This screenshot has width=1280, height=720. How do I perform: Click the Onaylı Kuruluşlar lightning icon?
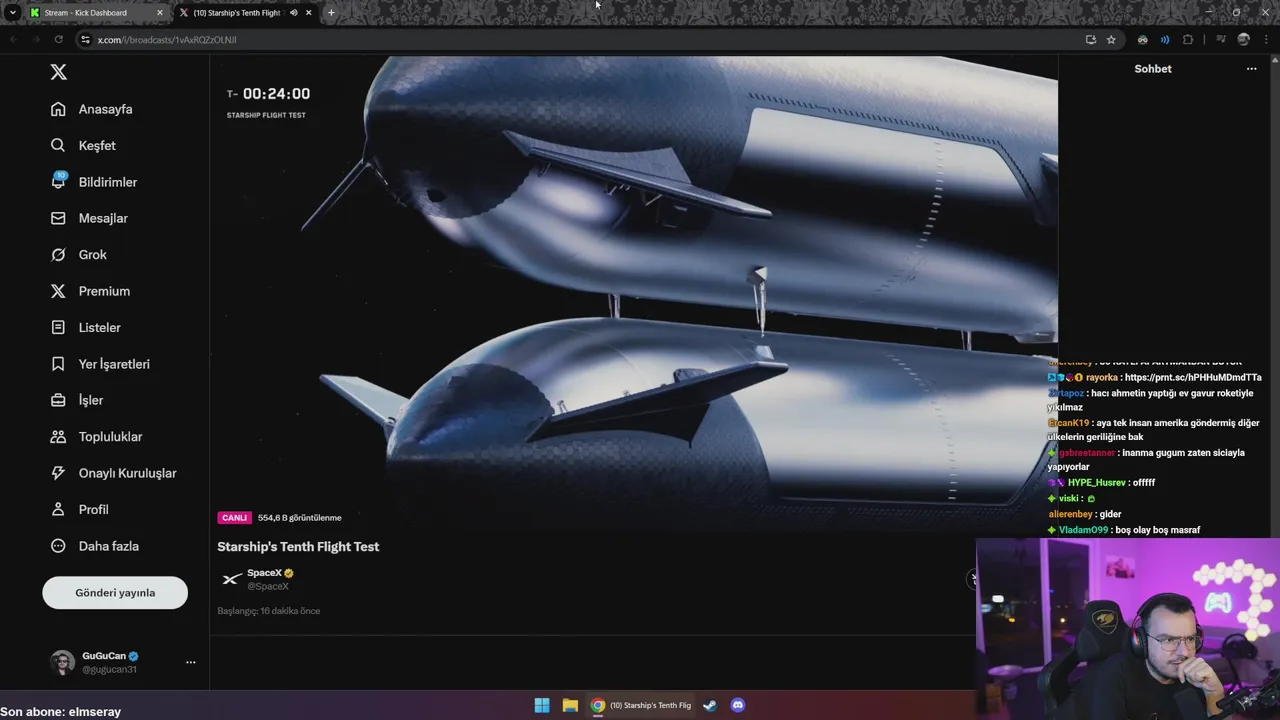click(x=58, y=473)
